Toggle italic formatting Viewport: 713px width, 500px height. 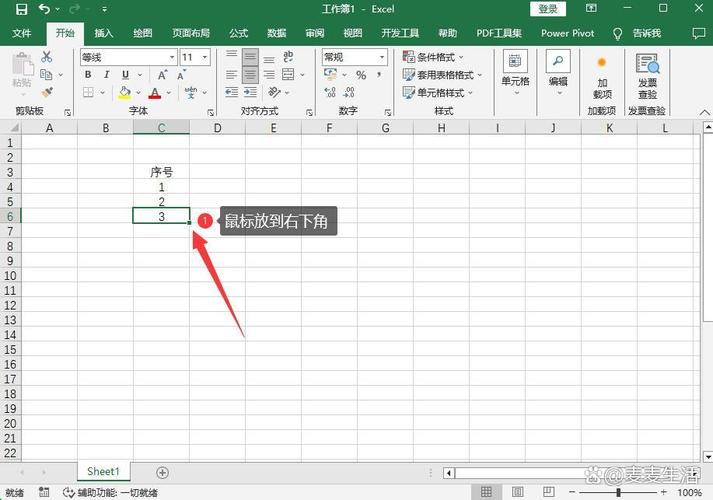[106, 75]
